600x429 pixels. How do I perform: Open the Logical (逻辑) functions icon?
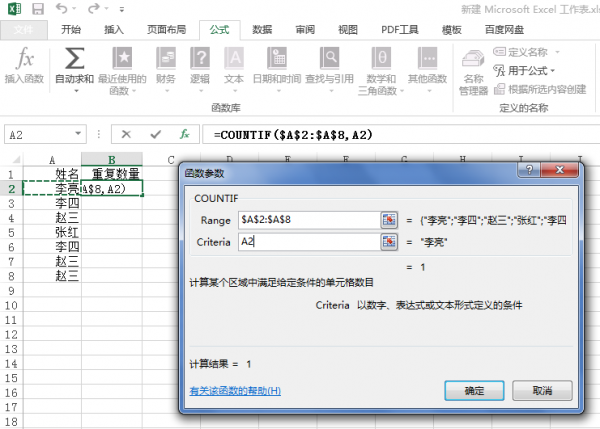pos(200,58)
